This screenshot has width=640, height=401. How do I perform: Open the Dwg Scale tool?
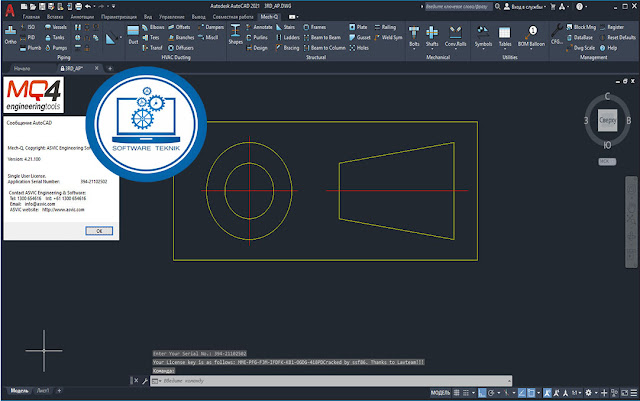580,48
